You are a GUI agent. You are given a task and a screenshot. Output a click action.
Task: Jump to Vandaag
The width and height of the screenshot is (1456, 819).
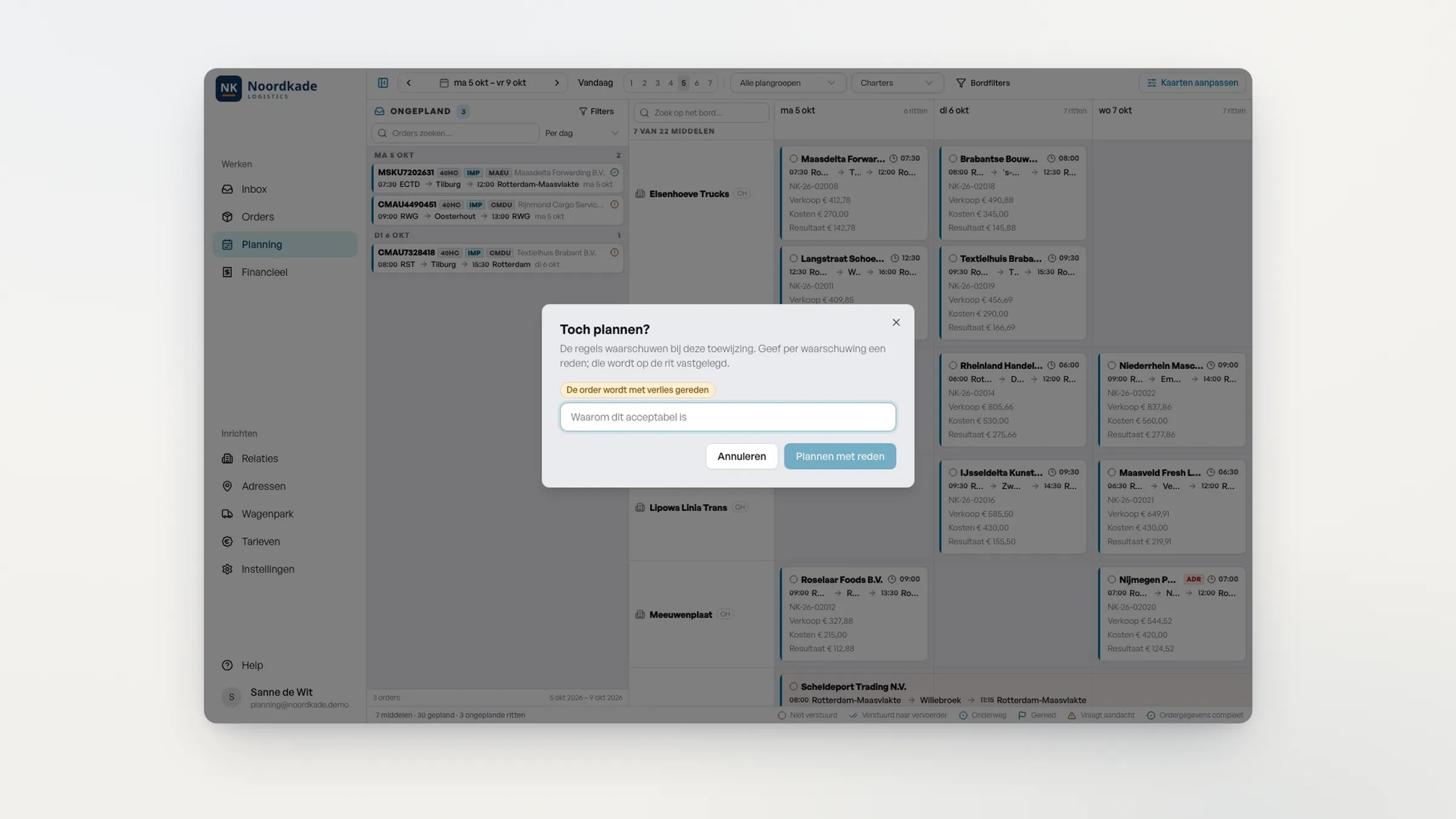(595, 83)
